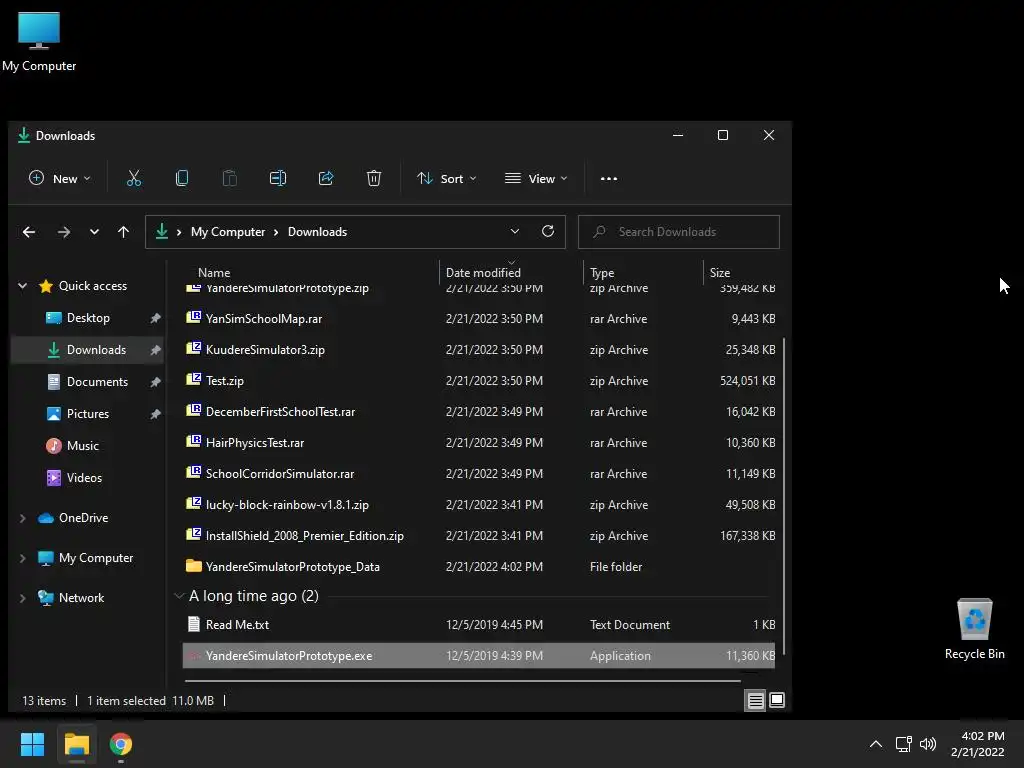Image resolution: width=1024 pixels, height=768 pixels.
Task: Open the See more ellipsis menu
Action: click(609, 178)
